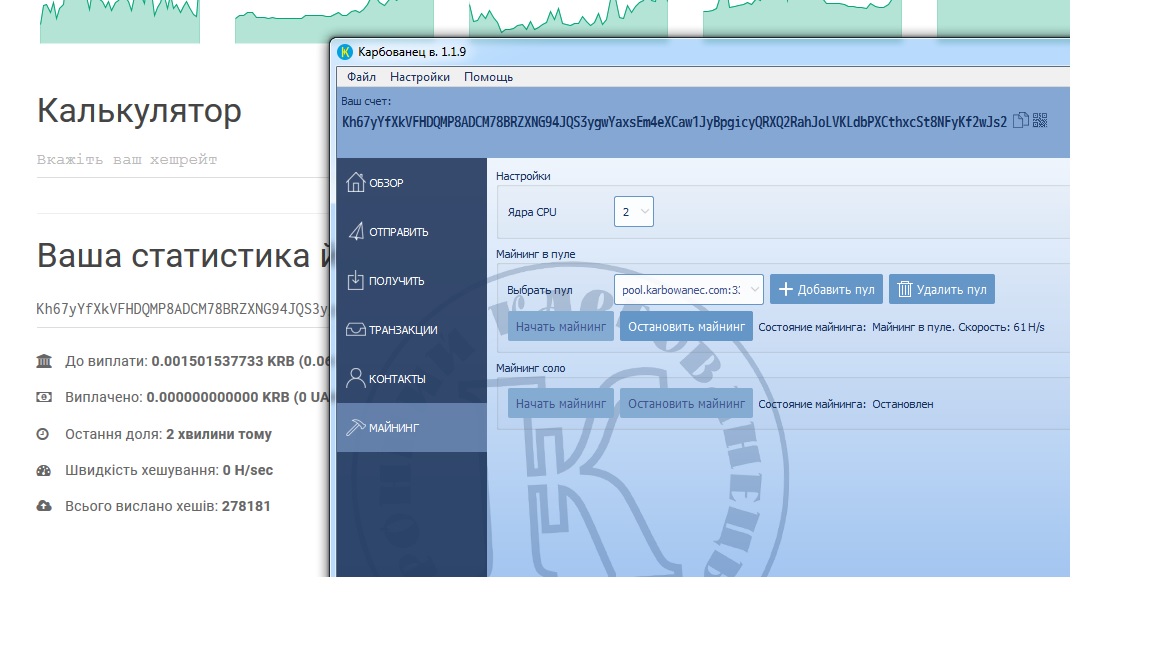Click the cloud icon beside Всього вислано хешів
The width and height of the screenshot is (1152, 648).
pos(44,506)
